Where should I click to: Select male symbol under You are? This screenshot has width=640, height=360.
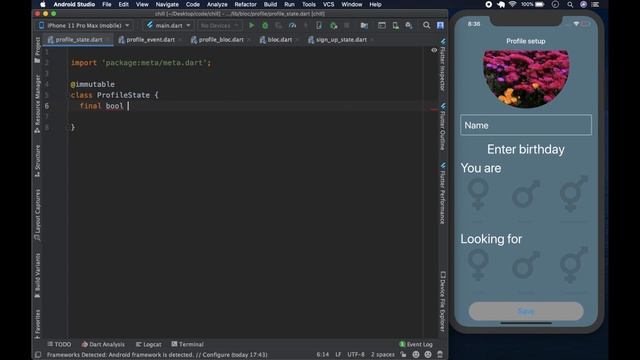click(x=526, y=195)
